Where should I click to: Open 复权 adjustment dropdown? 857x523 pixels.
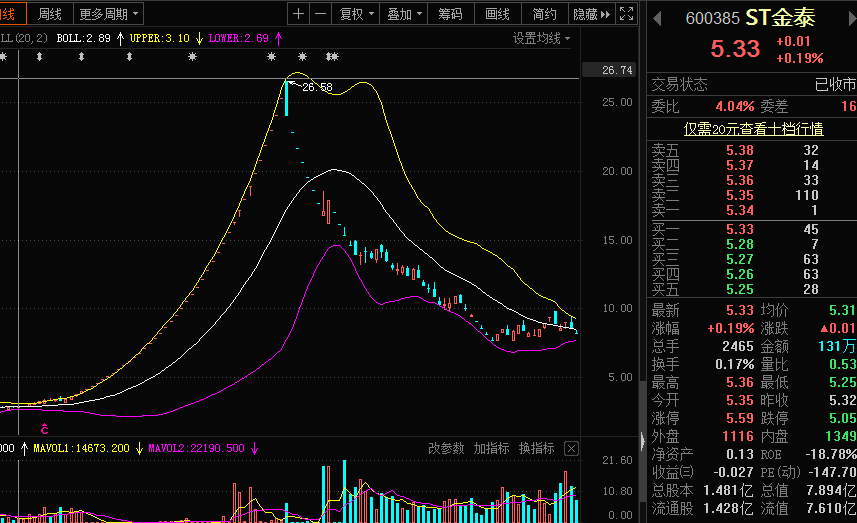click(356, 14)
